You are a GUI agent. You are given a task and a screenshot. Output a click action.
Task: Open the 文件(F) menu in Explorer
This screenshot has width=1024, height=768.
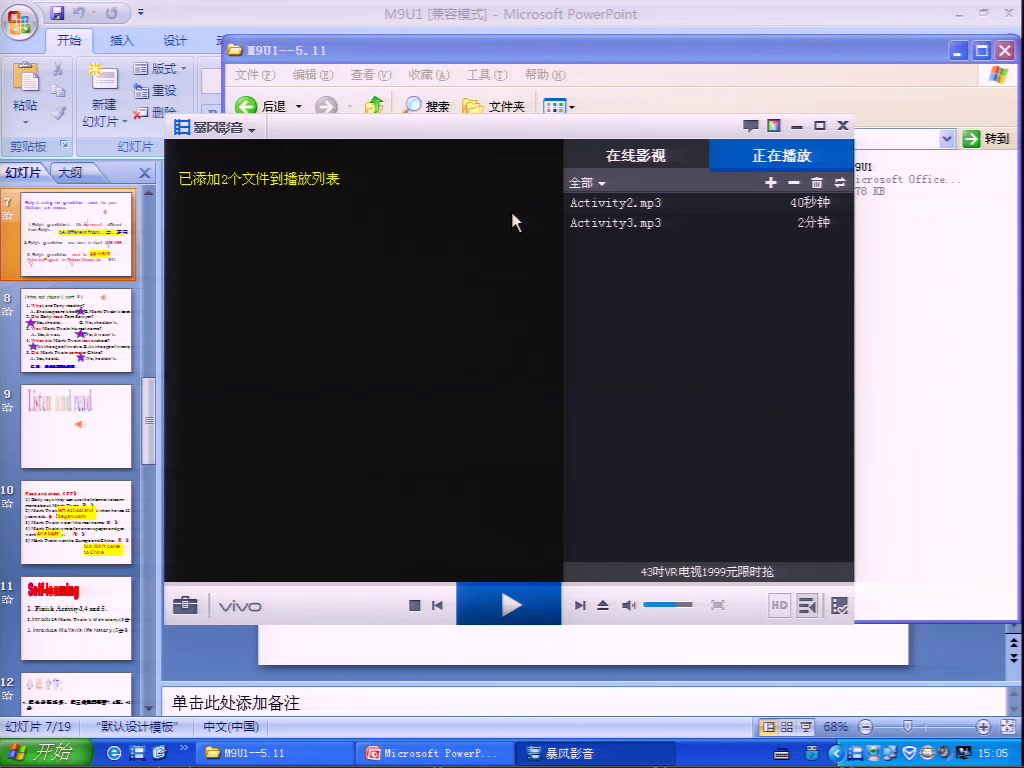255,75
